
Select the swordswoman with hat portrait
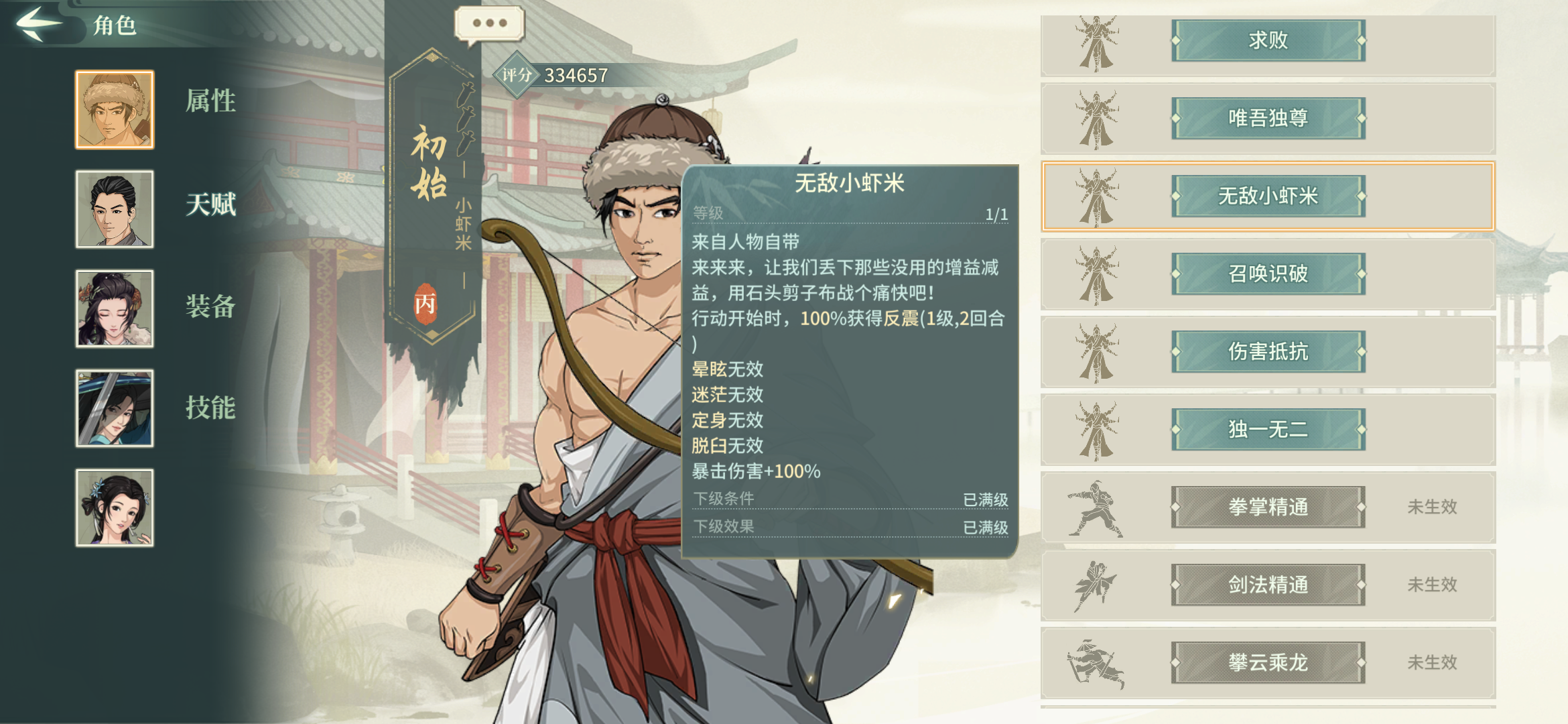click(x=115, y=408)
